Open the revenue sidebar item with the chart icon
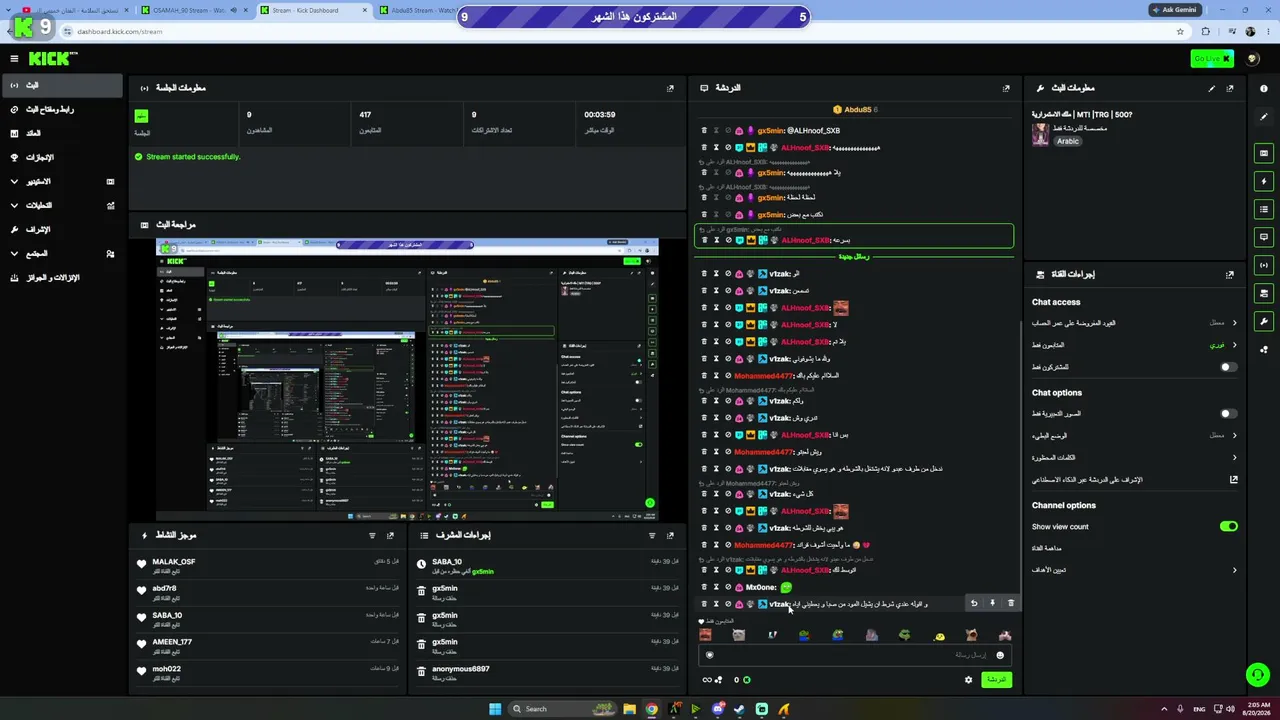1280x720 pixels. pyautogui.click(x=62, y=134)
